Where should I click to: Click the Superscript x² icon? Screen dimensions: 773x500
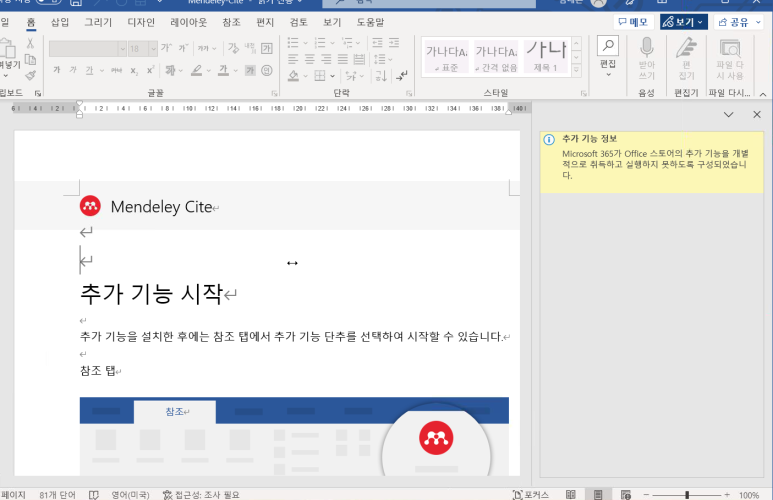click(150, 71)
